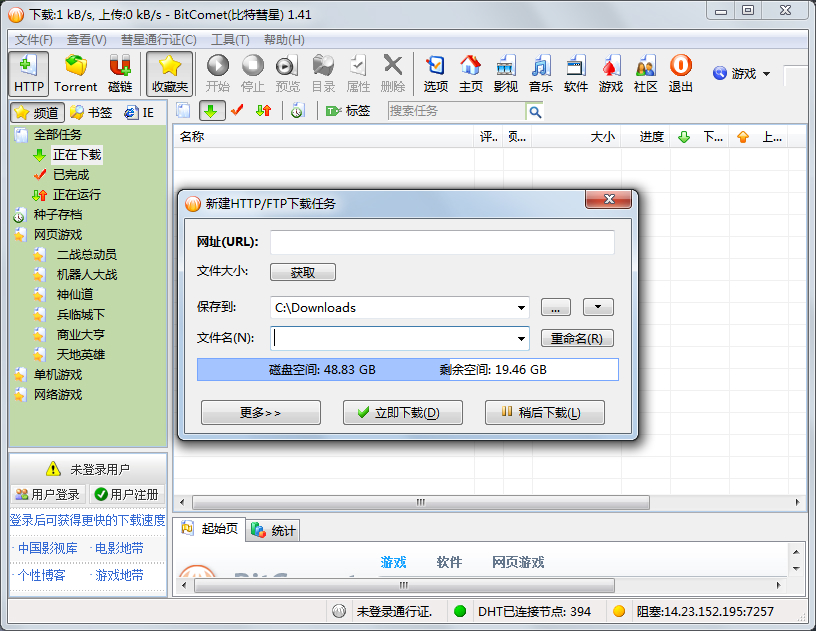
Task: Select 已完成 in the sidebar tree
Action: click(x=71, y=175)
